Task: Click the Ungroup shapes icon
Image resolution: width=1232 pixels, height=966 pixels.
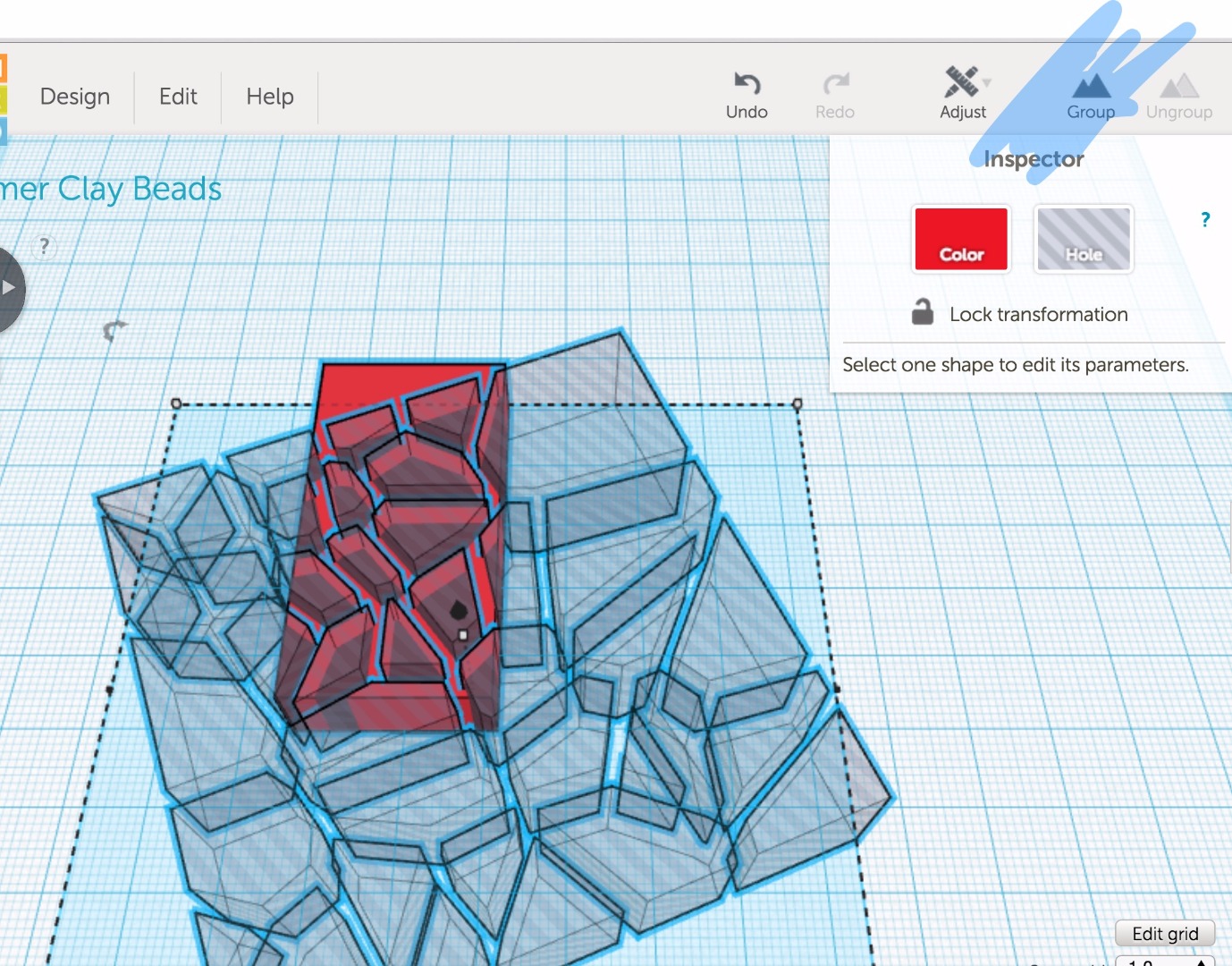Action: [1179, 85]
